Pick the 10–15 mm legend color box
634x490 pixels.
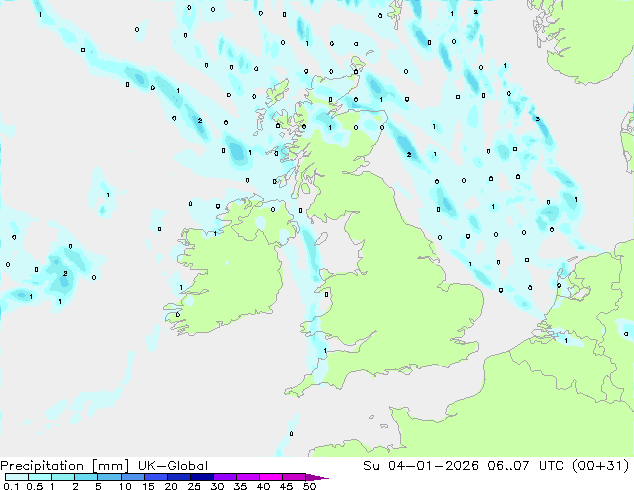(x=132, y=477)
